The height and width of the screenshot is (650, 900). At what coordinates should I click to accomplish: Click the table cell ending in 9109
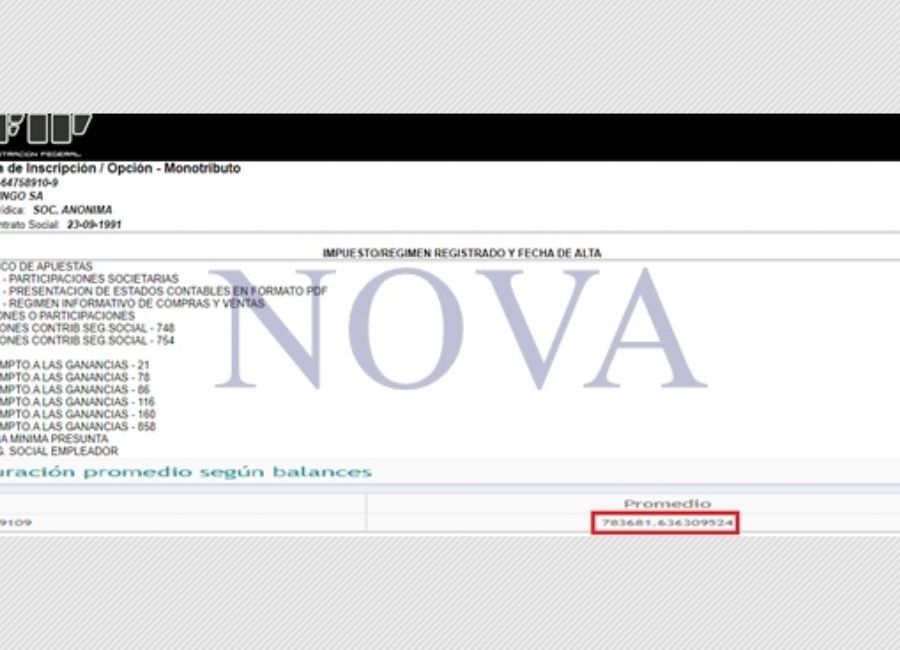20,522
